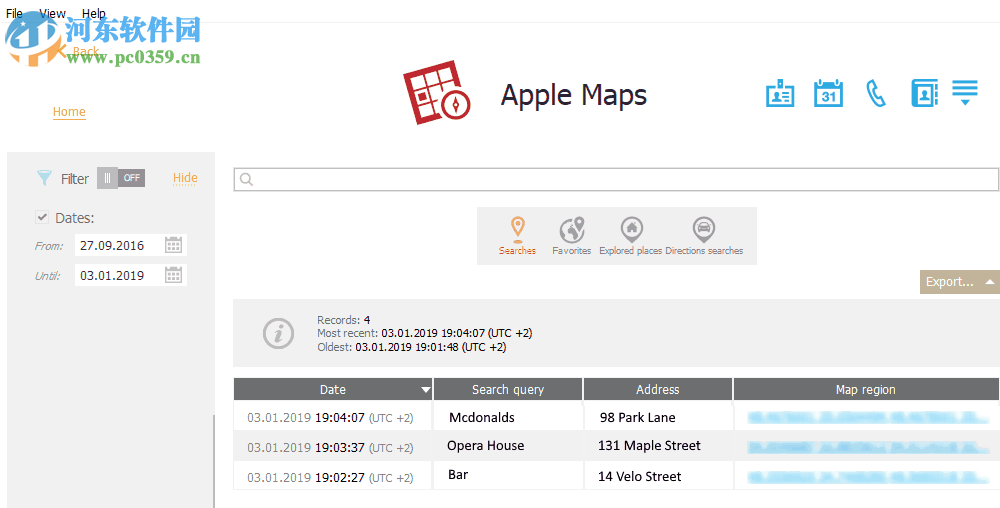This screenshot has width=1000, height=508.
Task: Click date 03.01.2019 19:03:37
Action: pos(330,447)
